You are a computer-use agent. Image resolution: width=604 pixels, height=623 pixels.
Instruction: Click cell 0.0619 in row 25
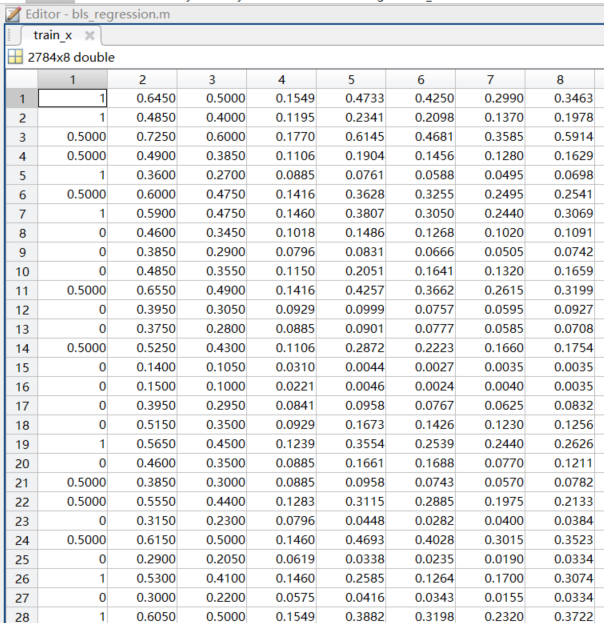click(x=281, y=559)
